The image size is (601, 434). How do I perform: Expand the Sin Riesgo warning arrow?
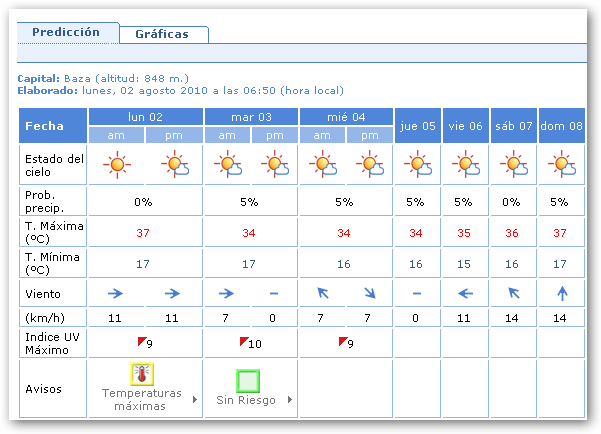290,400
